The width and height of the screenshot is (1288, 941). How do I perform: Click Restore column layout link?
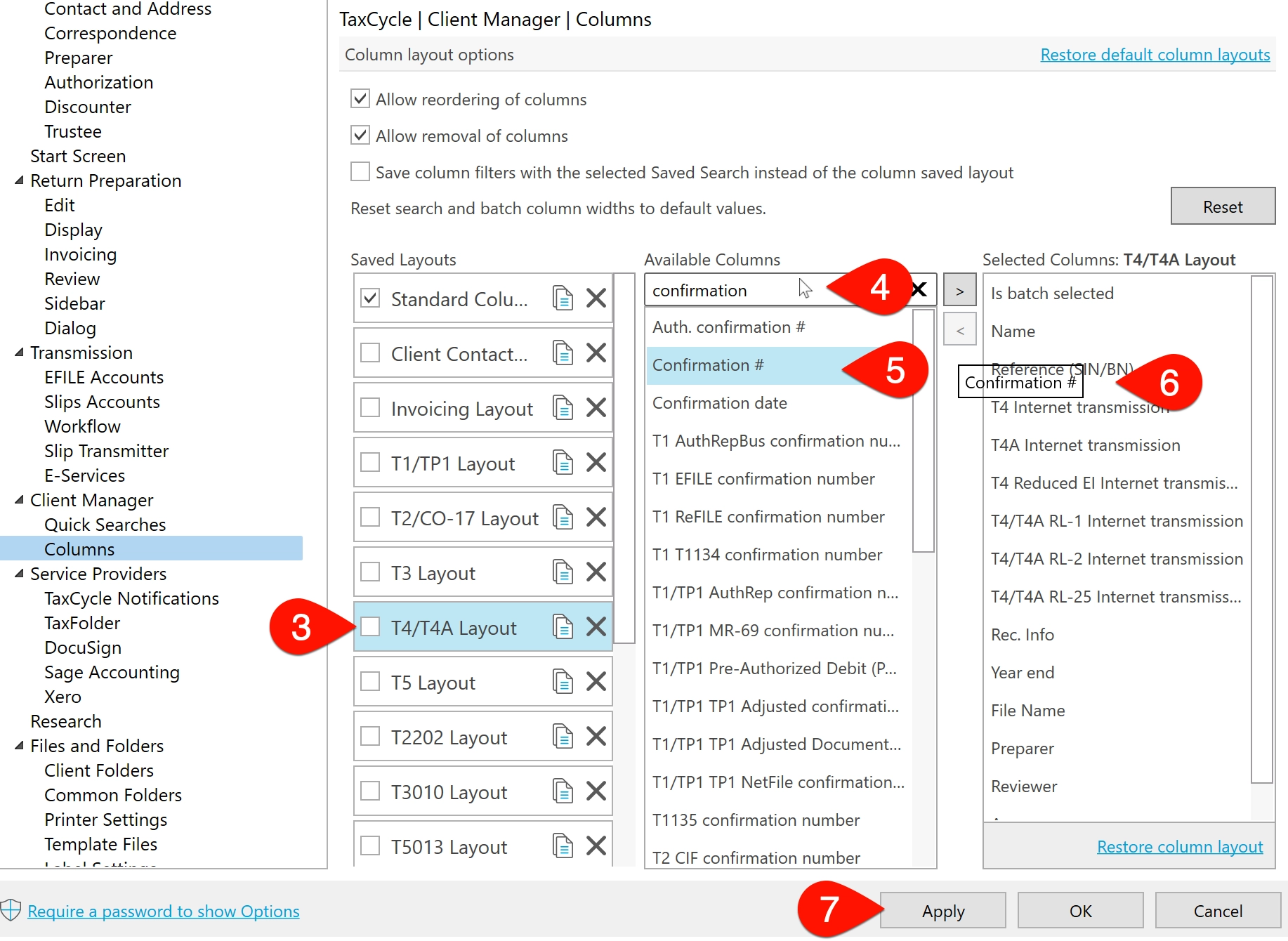1180,847
